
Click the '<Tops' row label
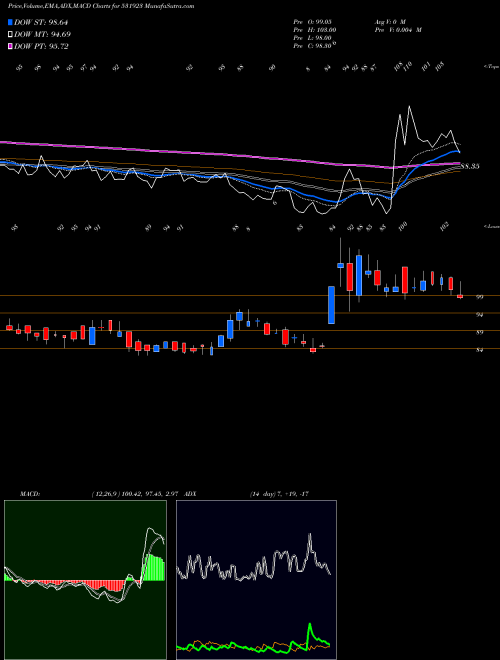pos(491,67)
